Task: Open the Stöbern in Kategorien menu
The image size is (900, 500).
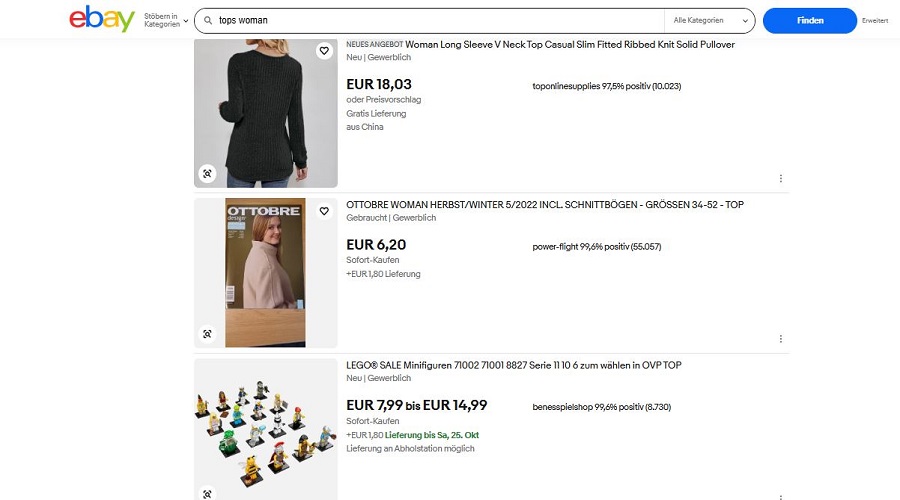Action: coord(166,20)
